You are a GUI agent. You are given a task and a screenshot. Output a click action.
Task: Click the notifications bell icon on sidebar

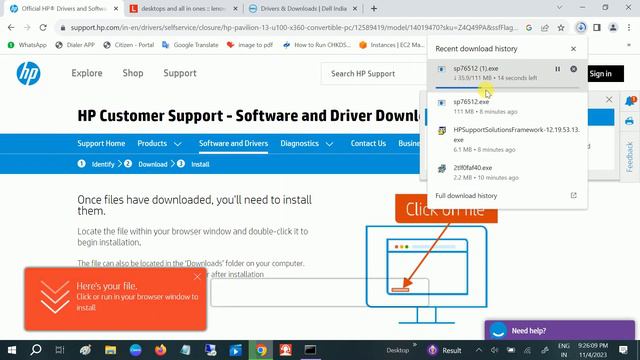click(x=630, y=101)
